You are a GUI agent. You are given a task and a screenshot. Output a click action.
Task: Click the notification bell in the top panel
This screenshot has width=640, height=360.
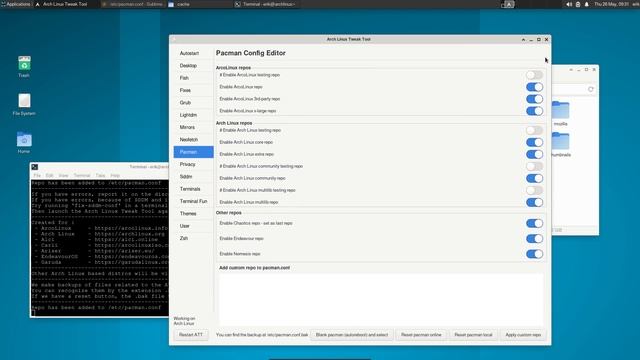point(587,4)
